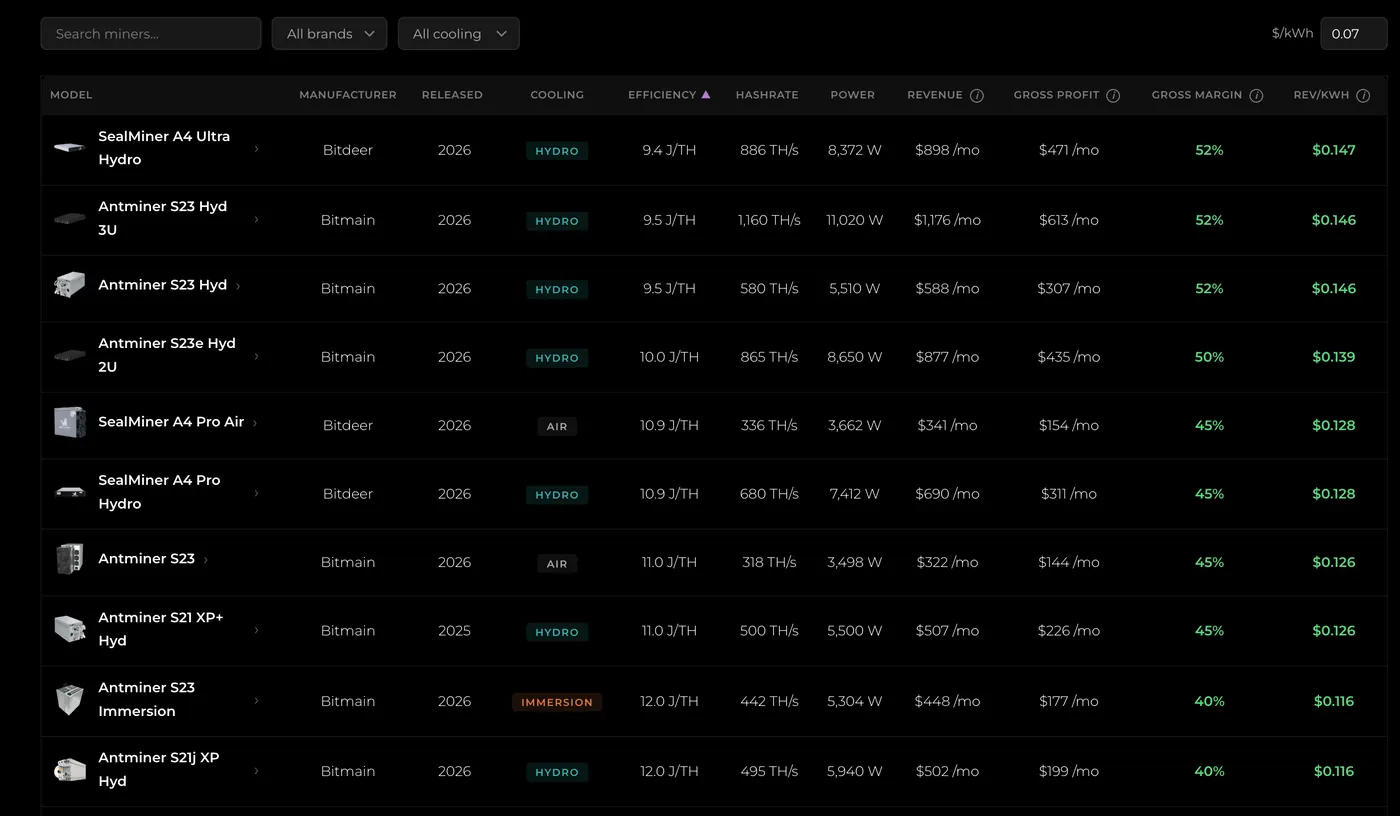Click the $1,176 /mo revenue value
1400x816 pixels.
click(947, 220)
